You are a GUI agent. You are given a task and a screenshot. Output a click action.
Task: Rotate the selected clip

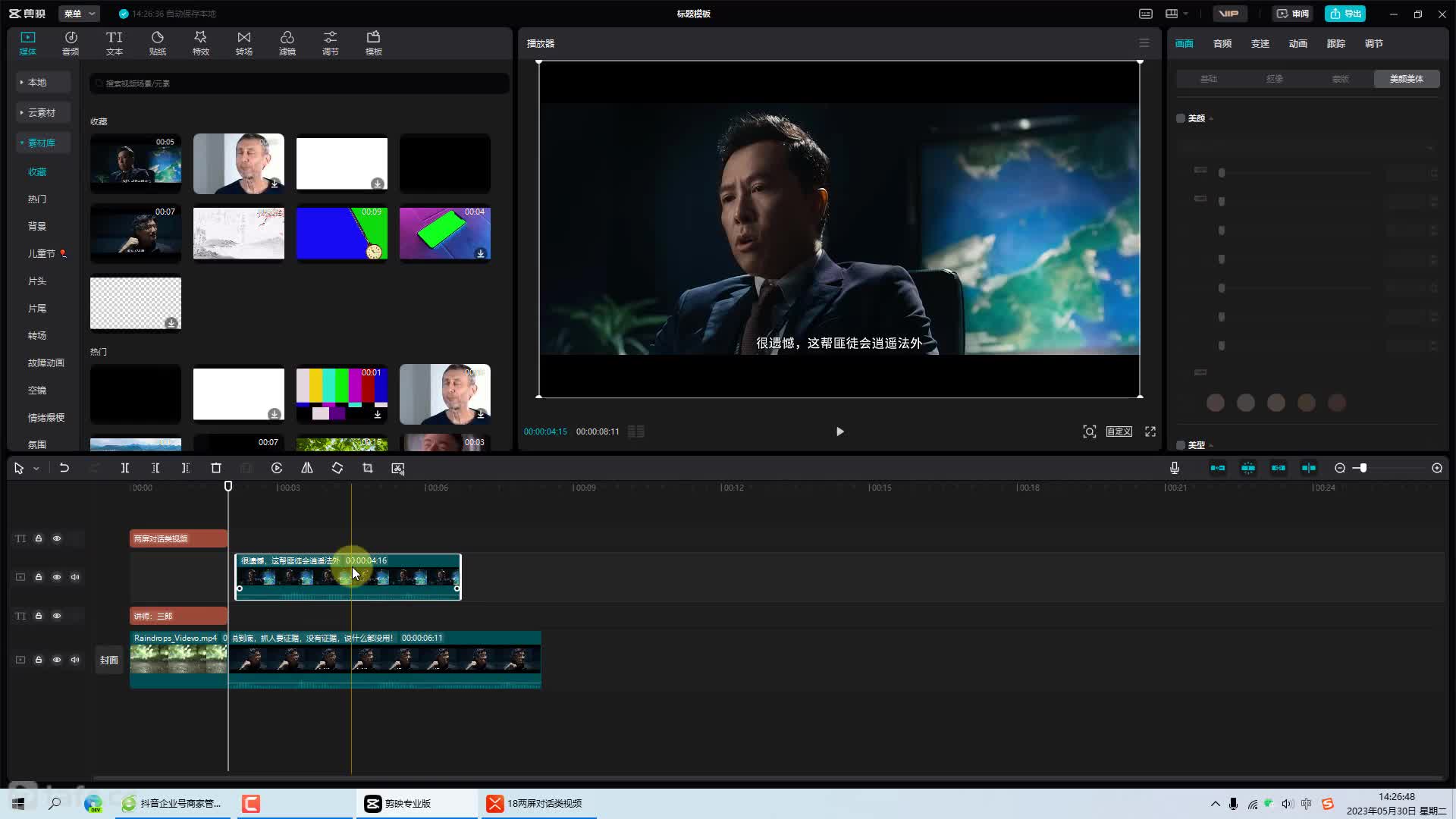click(337, 469)
